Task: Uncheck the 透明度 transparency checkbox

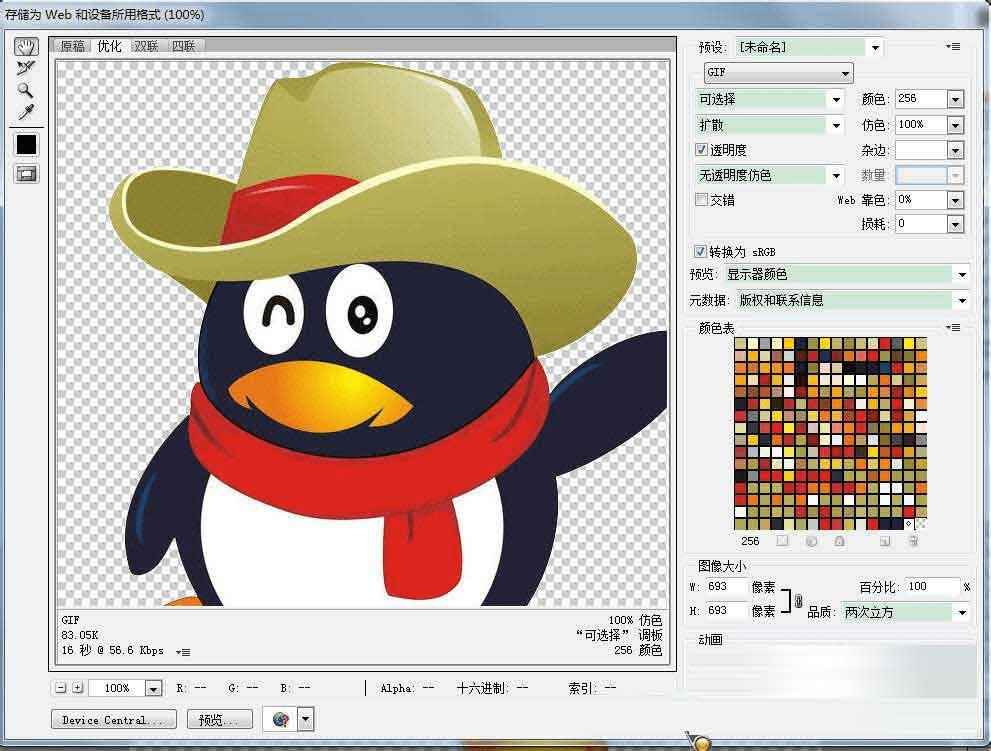Action: [x=701, y=150]
